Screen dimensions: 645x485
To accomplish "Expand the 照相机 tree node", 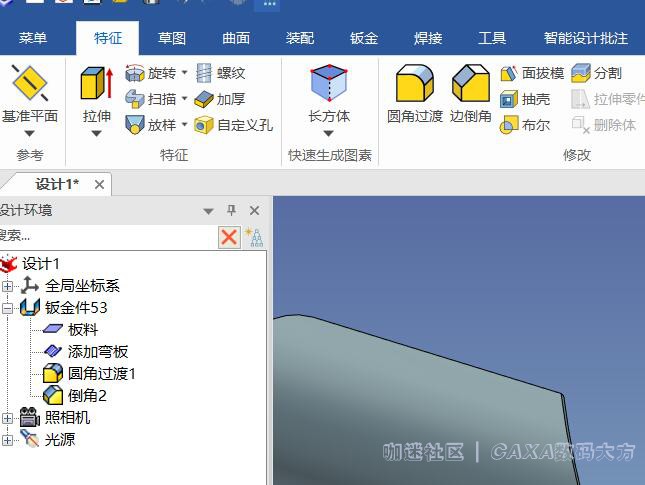I will [7, 418].
